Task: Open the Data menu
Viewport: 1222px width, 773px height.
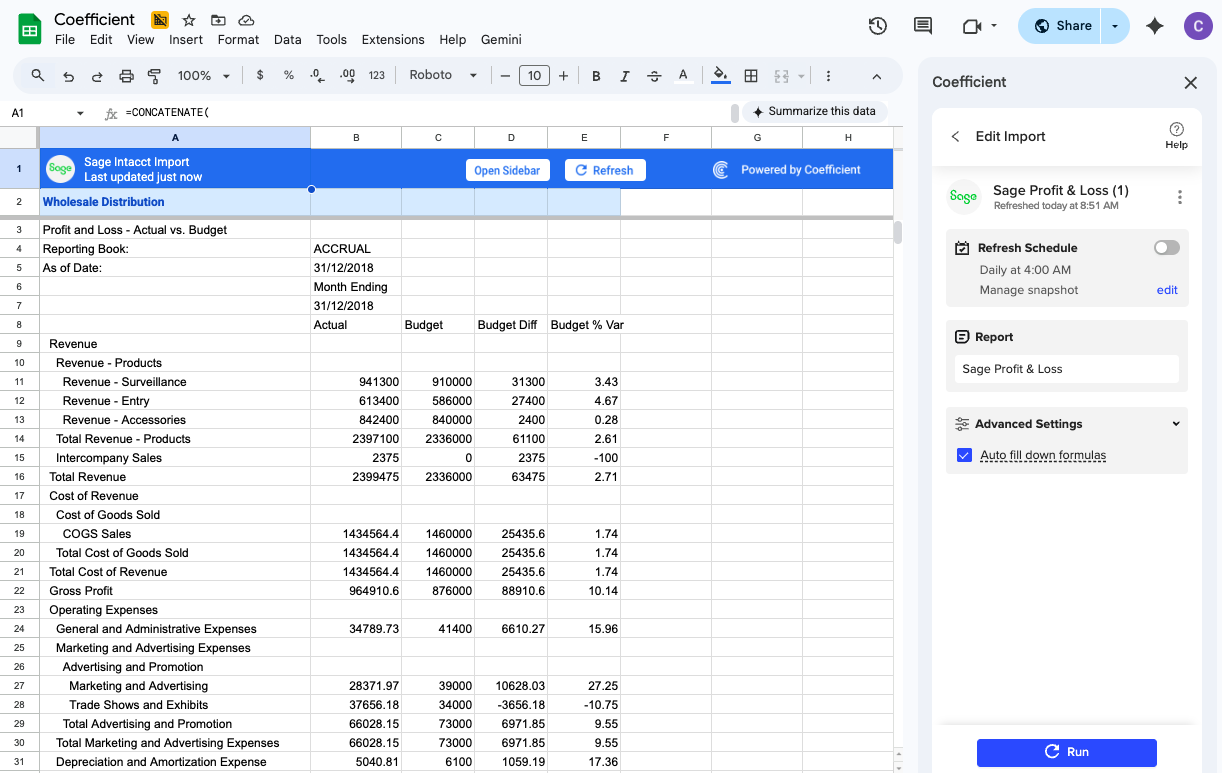Action: pos(288,40)
